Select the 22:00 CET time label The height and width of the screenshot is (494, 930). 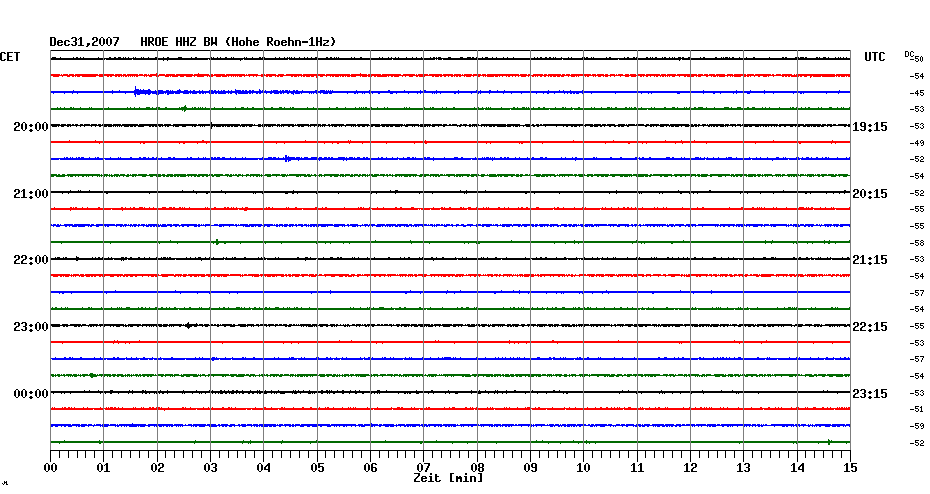31,260
